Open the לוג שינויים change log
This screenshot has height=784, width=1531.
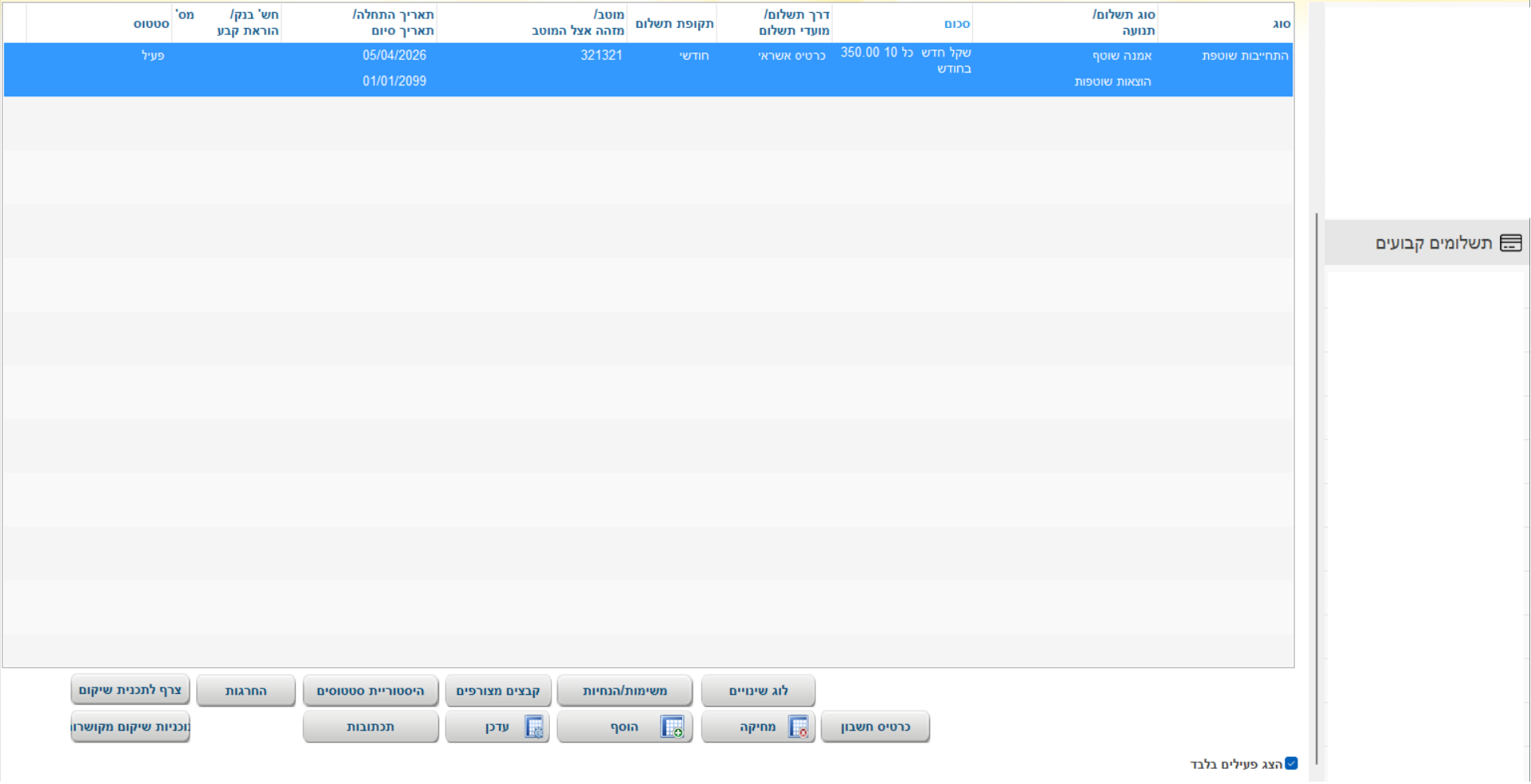point(758,691)
